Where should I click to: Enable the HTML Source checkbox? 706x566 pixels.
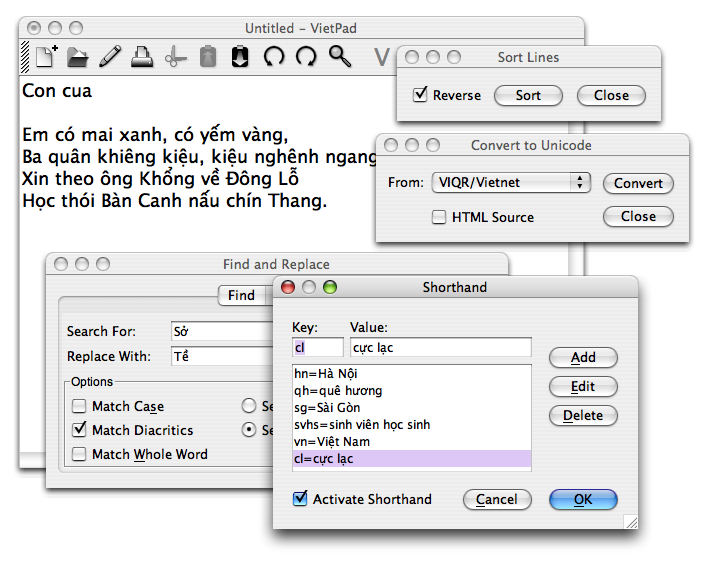coord(439,217)
